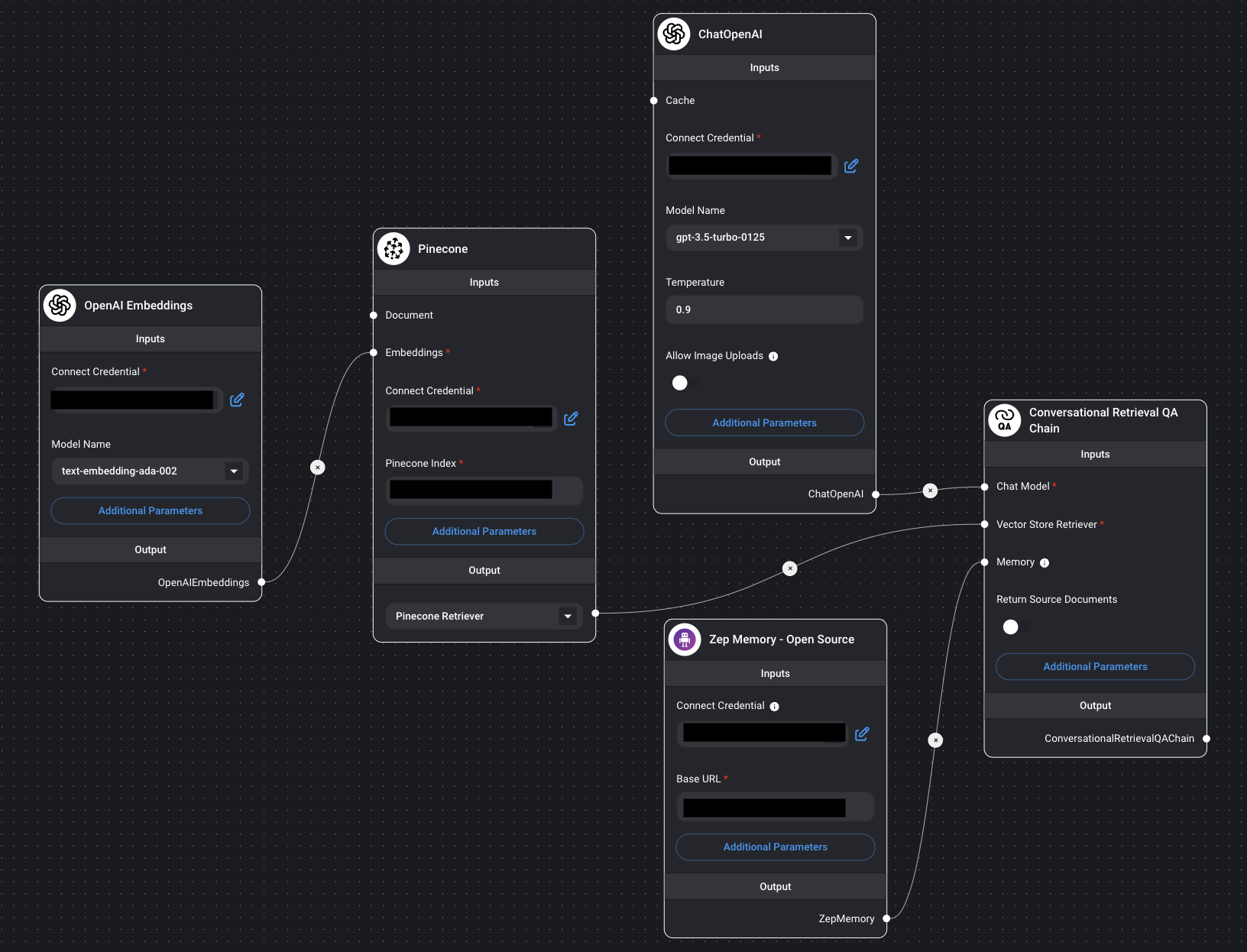Open the Pinecone Retriever output dropdown
Screen dimensions: 1247x952
point(567,616)
